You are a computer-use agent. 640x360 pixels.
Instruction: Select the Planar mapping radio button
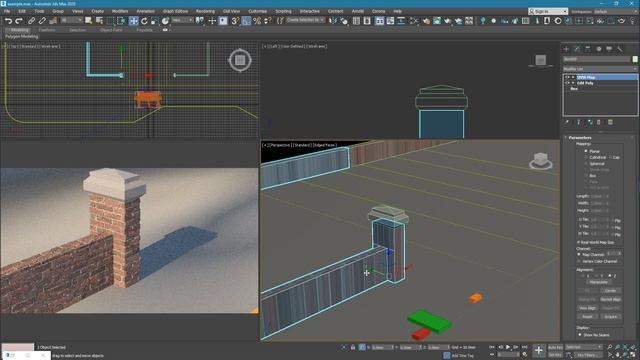point(586,151)
